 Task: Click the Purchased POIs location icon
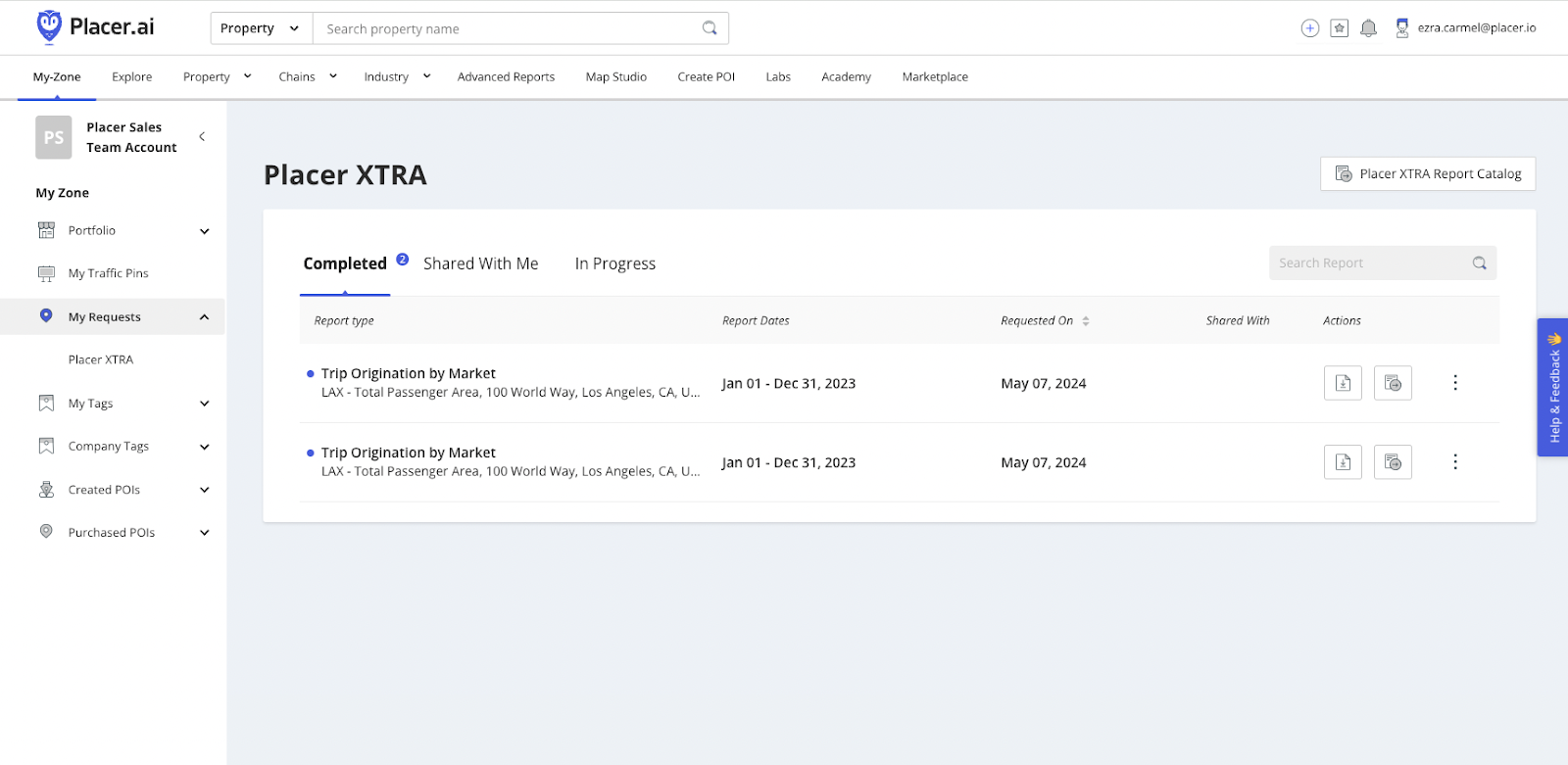tap(46, 531)
